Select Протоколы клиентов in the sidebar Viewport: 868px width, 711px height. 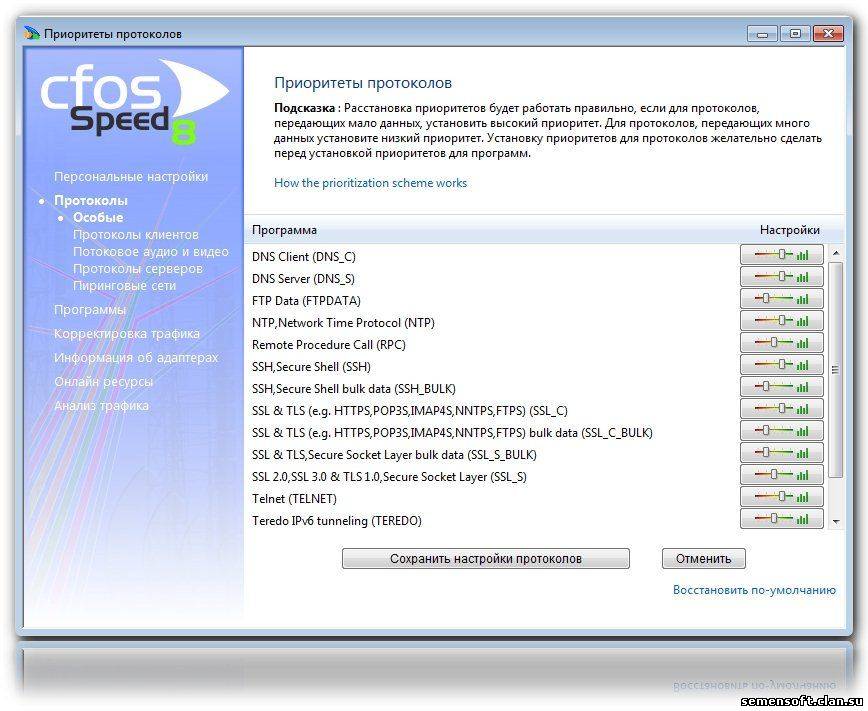click(x=136, y=235)
